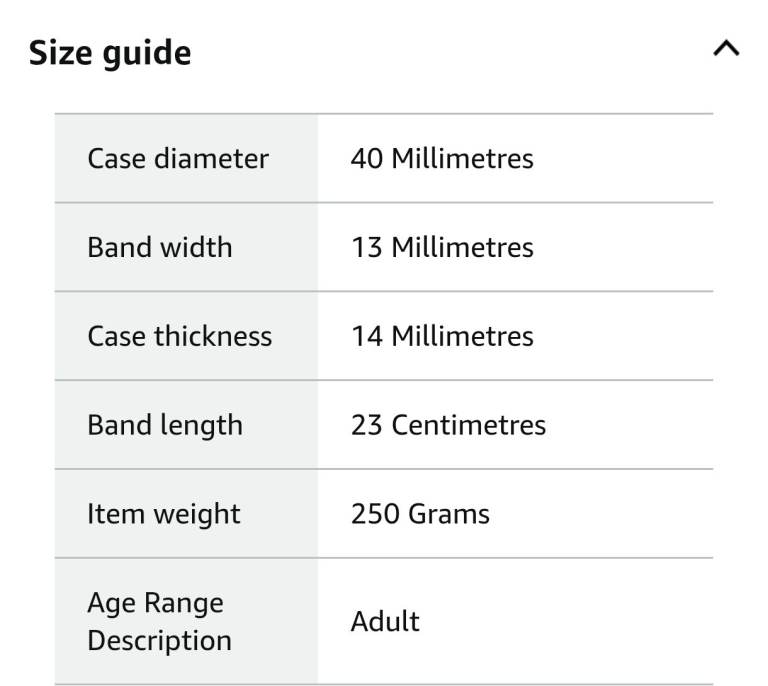Click the number 250 in Item weight row

[373, 514]
